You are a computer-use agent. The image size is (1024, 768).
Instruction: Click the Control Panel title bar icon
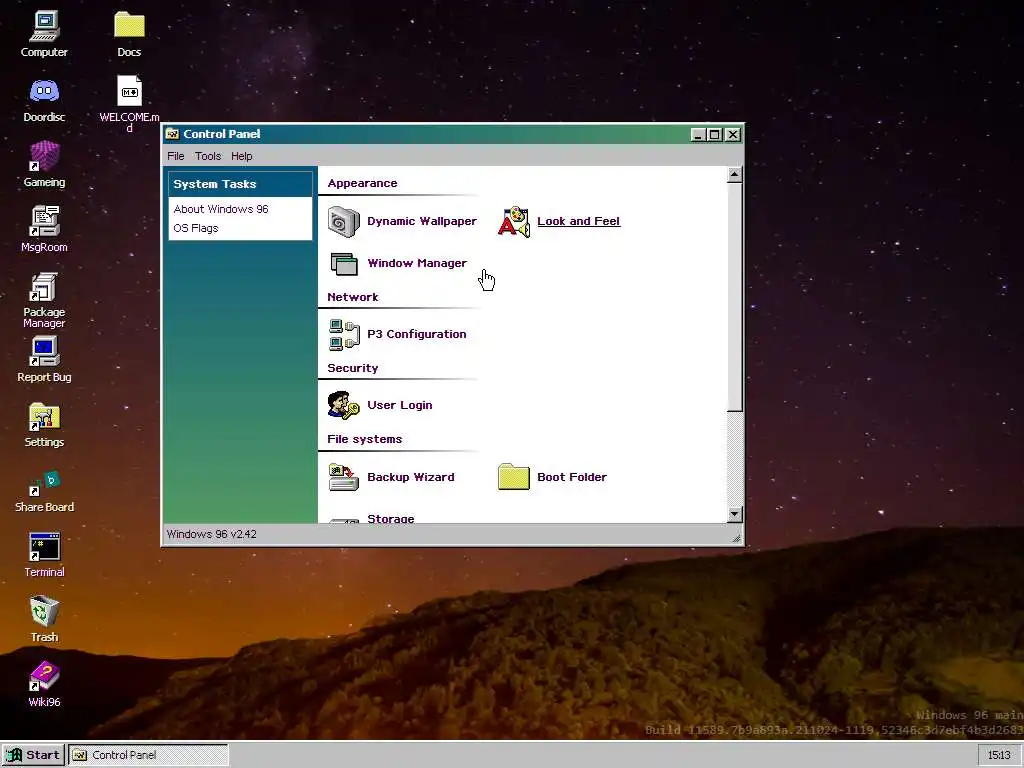click(x=172, y=134)
